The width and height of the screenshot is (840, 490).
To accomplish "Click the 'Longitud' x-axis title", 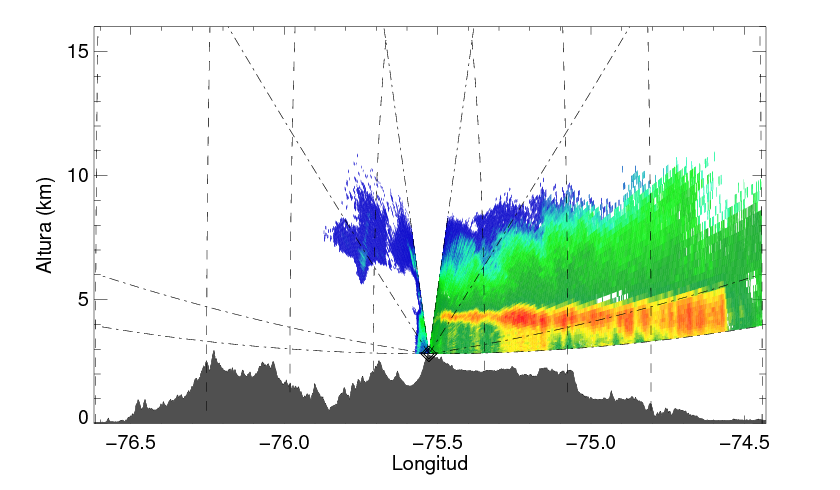I will pos(430,463).
